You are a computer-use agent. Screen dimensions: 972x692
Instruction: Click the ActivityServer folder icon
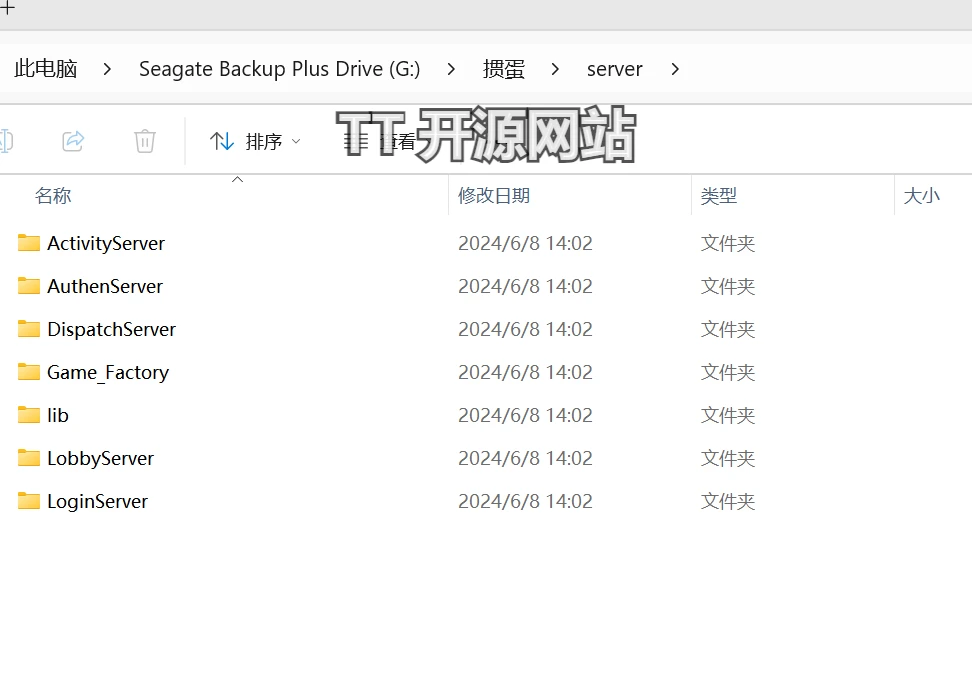pos(29,242)
